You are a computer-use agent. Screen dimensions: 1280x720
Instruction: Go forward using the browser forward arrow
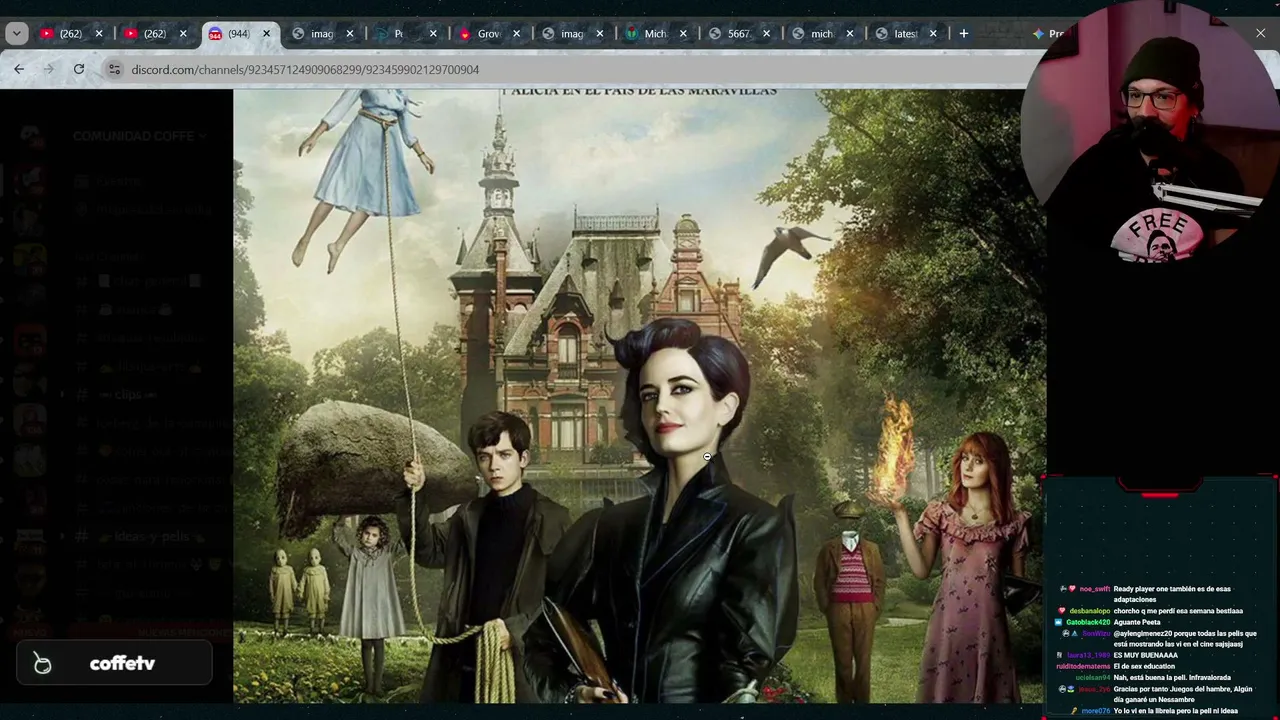[x=48, y=69]
